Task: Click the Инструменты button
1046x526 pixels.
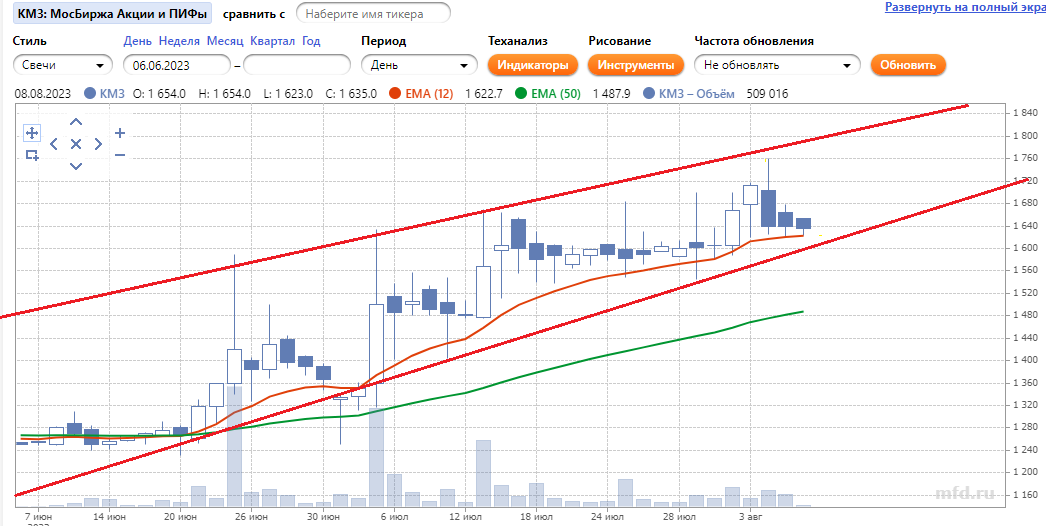Action: [636, 65]
